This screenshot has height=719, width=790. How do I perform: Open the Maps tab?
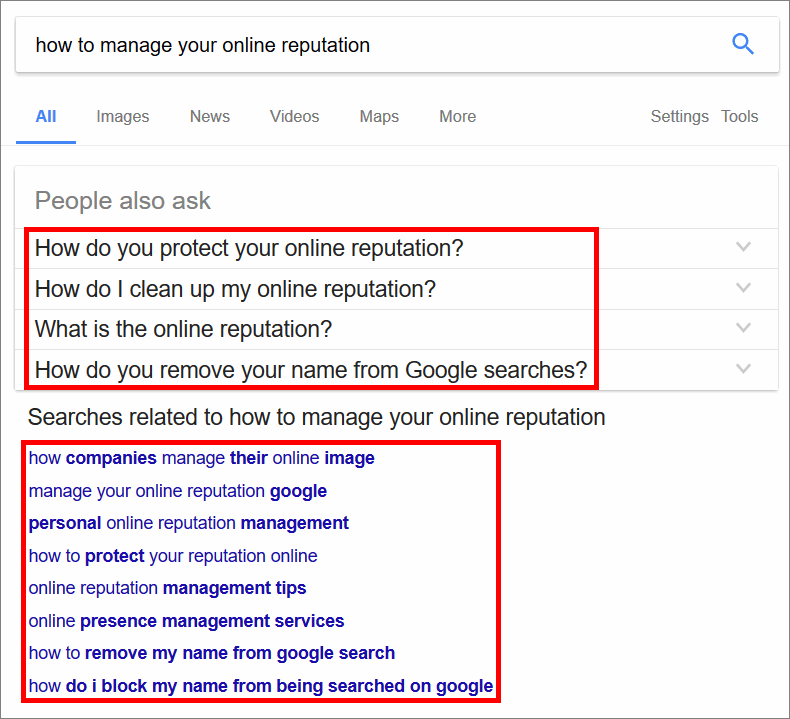pyautogui.click(x=379, y=116)
